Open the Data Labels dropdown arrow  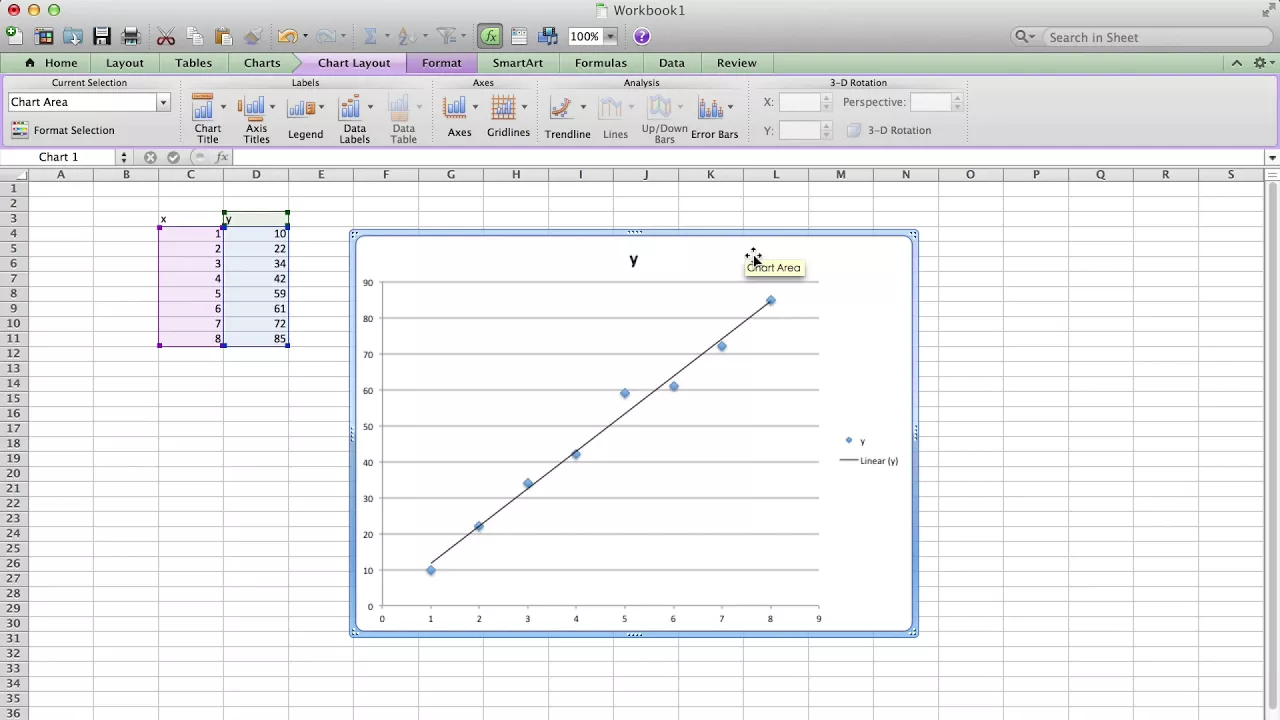click(370, 107)
